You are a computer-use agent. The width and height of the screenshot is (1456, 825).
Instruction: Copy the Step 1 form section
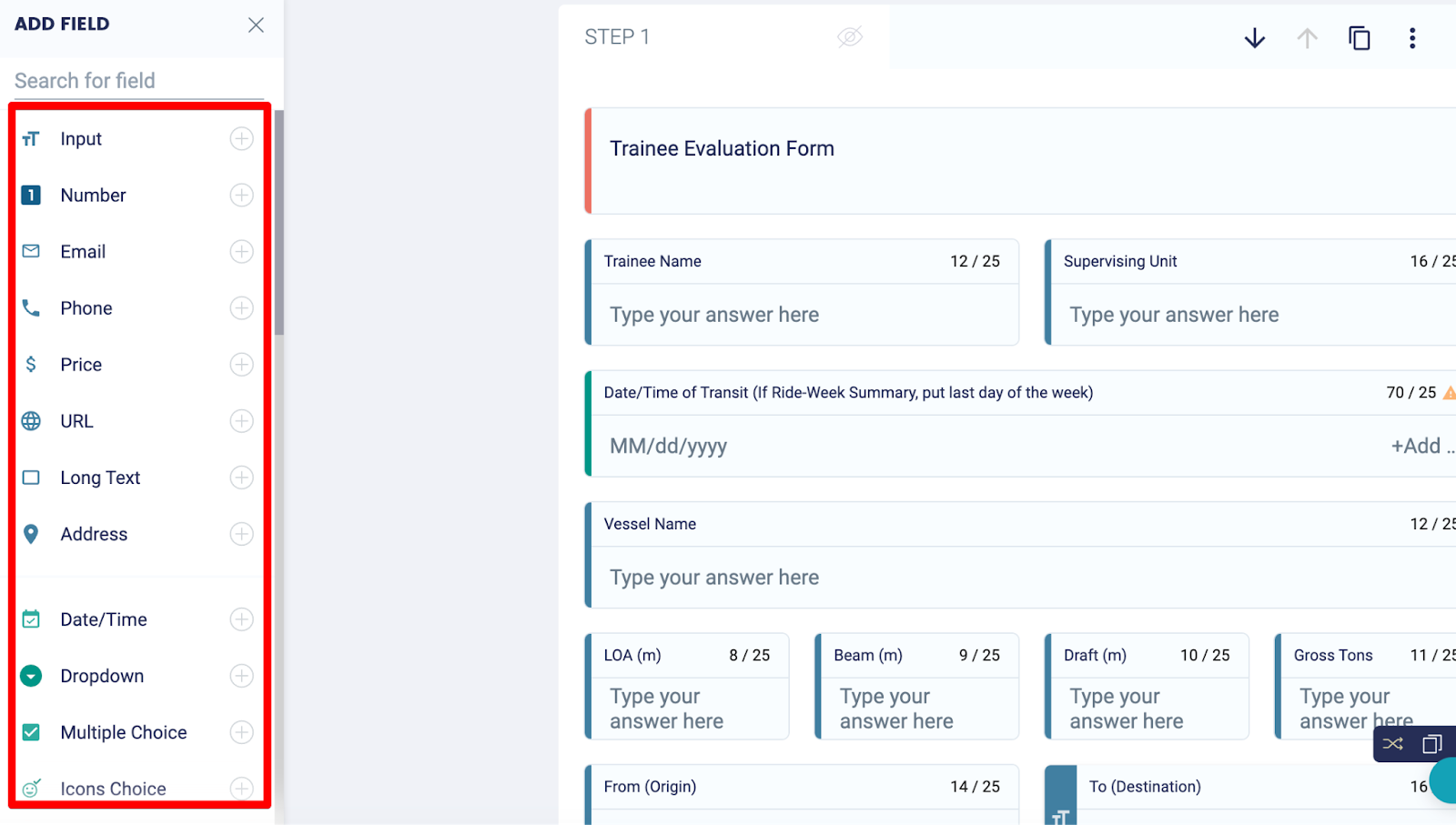1359,38
